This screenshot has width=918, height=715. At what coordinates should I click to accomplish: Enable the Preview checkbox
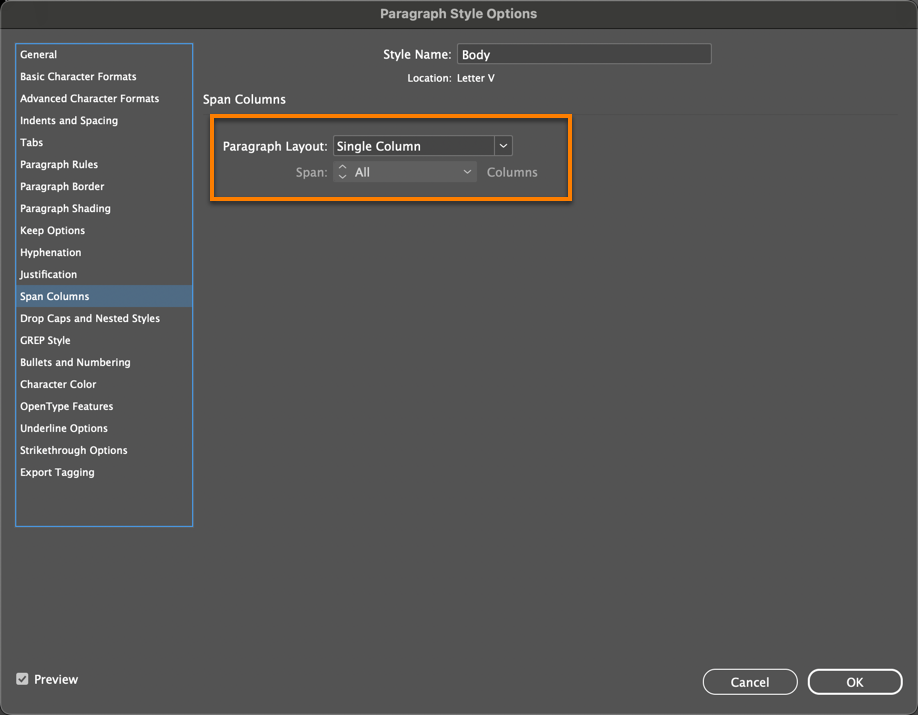click(22, 679)
